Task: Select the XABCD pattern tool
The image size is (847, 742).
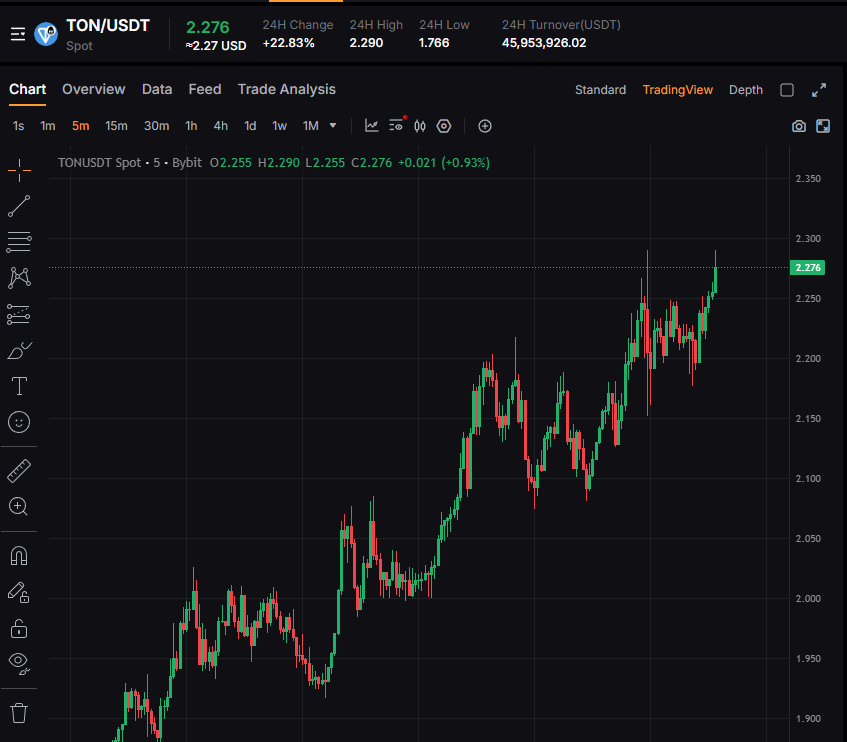Action: pyautogui.click(x=19, y=278)
